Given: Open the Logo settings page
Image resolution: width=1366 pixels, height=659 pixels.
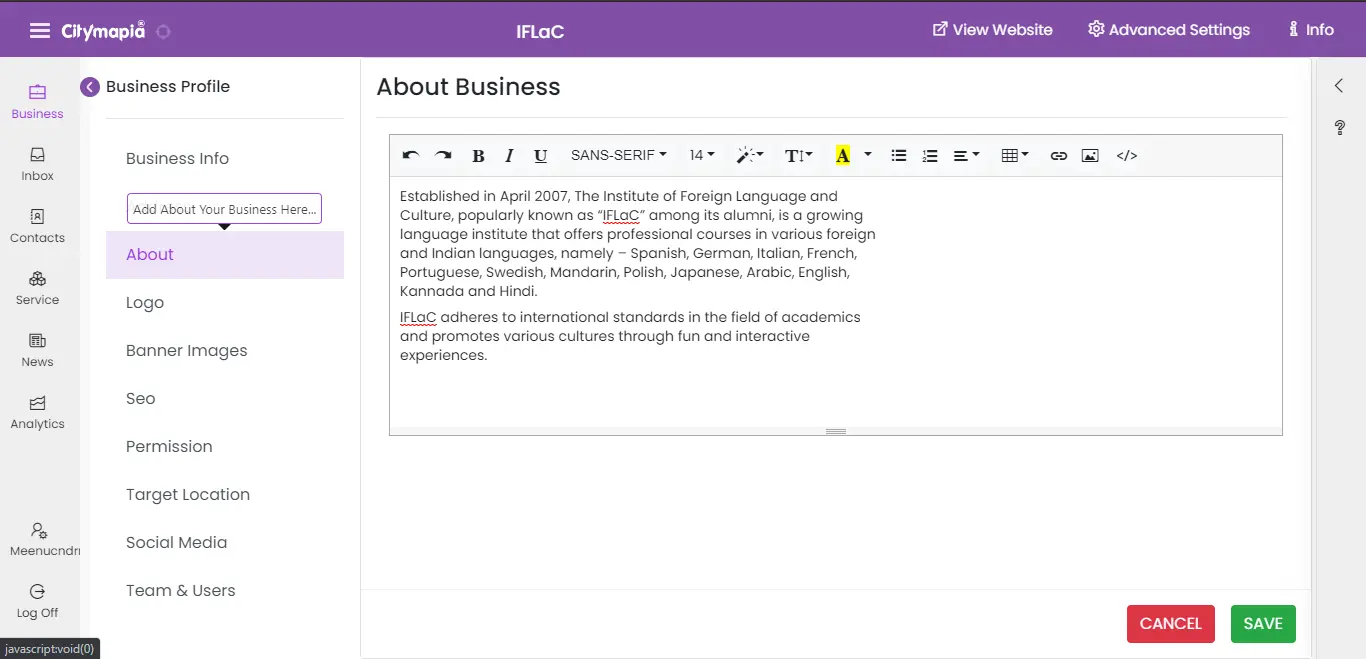Looking at the screenshot, I should pos(145,302).
